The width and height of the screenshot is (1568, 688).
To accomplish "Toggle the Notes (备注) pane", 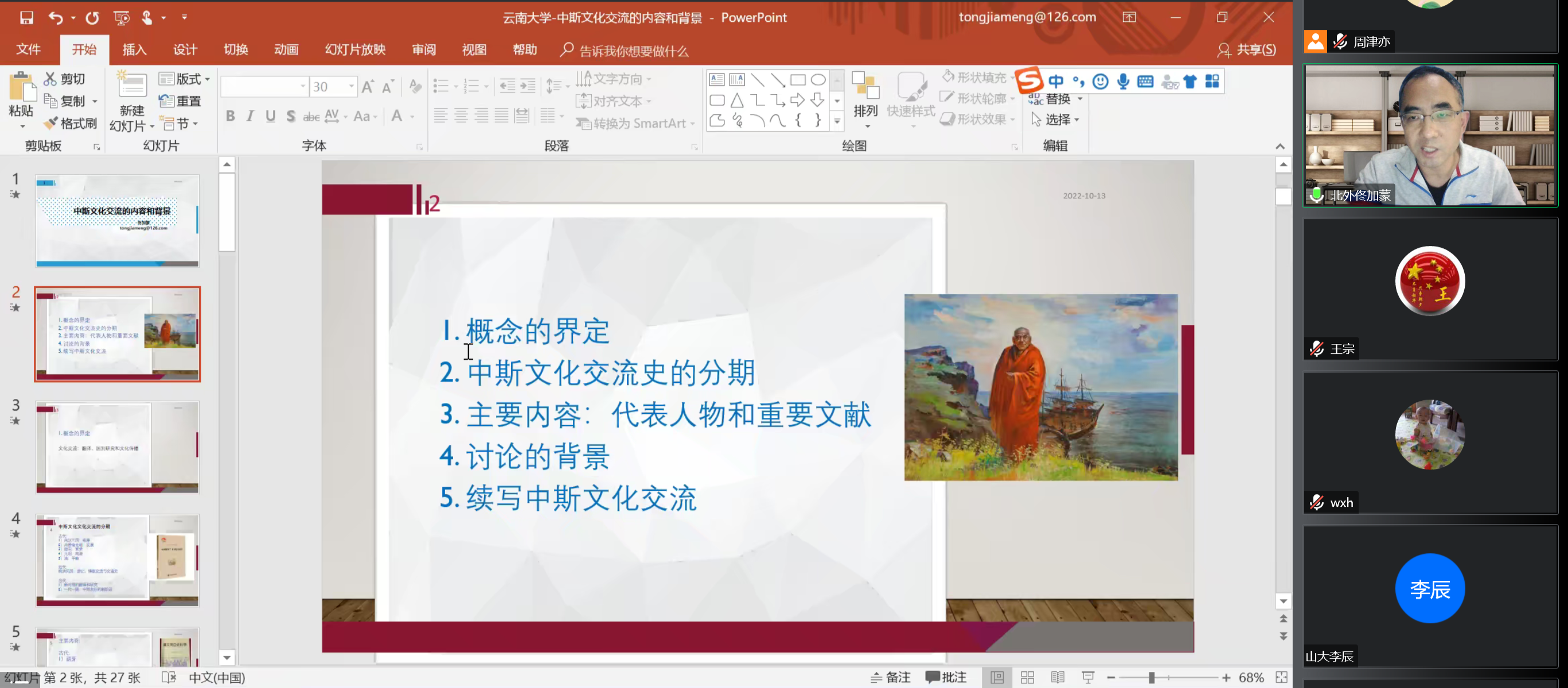I will coord(891,677).
